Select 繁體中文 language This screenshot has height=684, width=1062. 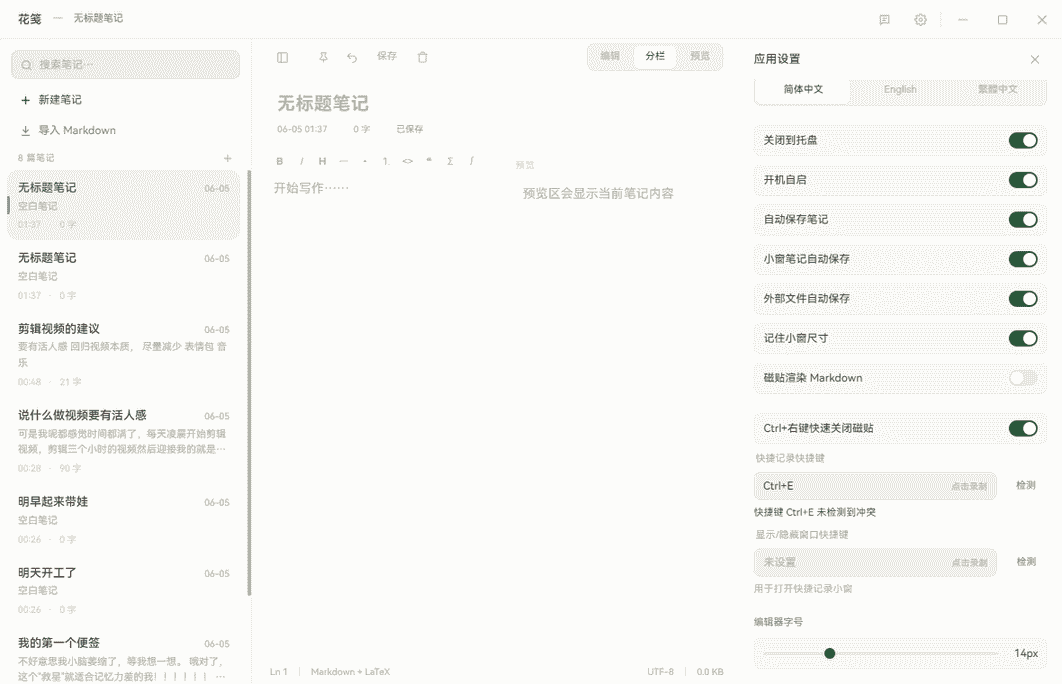coord(997,89)
